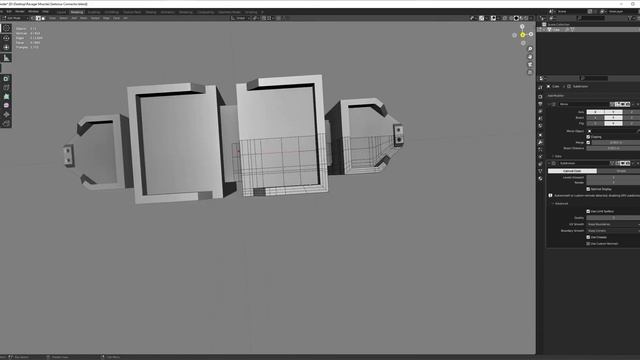640x360 pixels.
Task: Adjust the Mirror Merge distance field
Action: coord(616,142)
